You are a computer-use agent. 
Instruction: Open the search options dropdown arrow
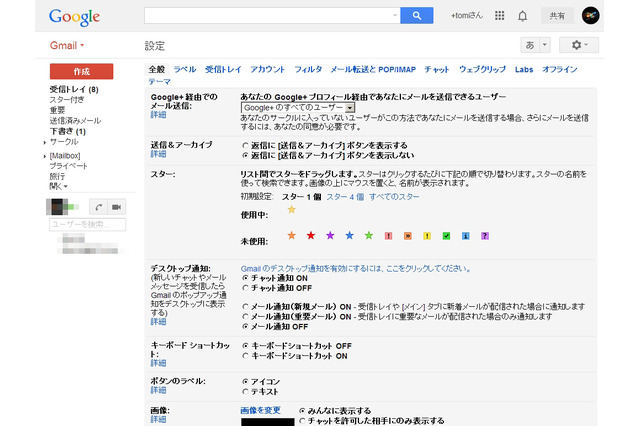[395, 16]
